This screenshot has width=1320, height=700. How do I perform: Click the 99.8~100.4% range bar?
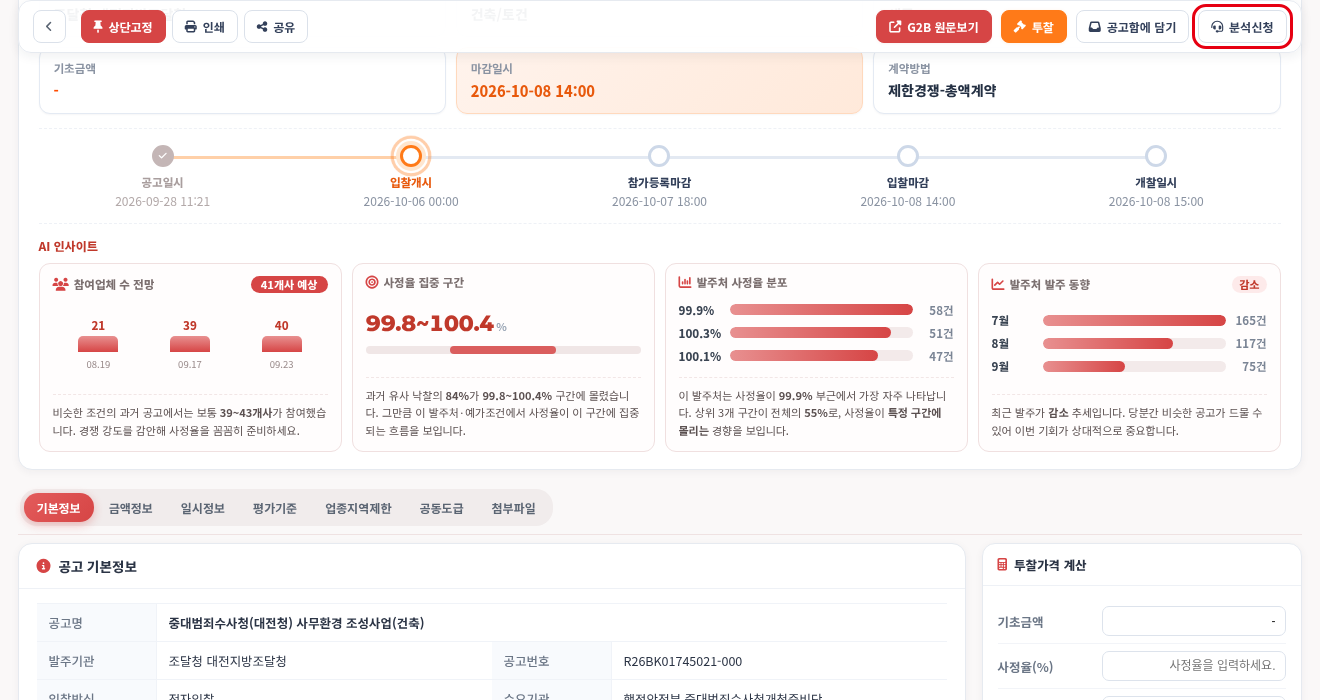pyautogui.click(x=503, y=350)
